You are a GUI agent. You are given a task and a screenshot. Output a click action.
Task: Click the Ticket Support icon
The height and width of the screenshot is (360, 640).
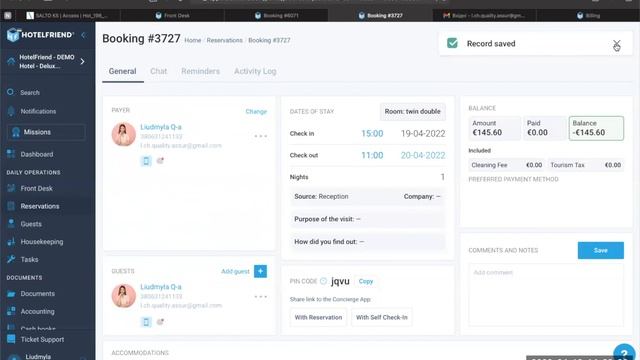tap(11, 339)
